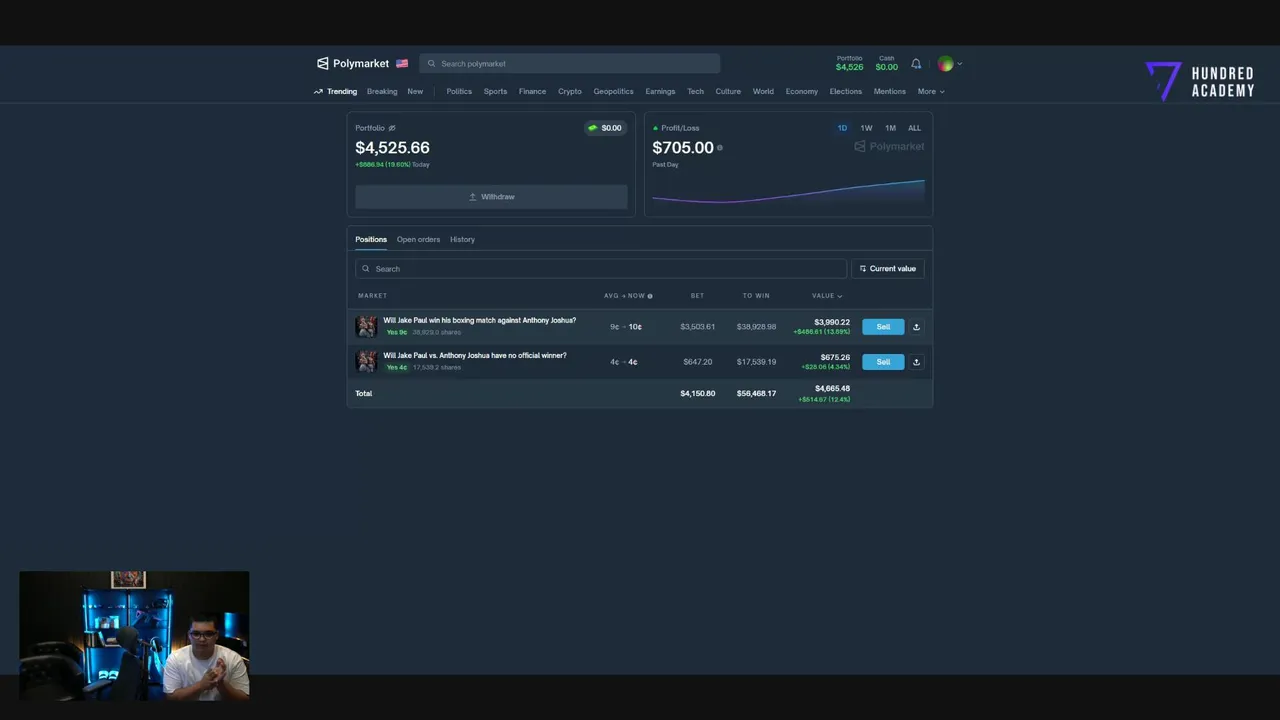Go to World markets
The width and height of the screenshot is (1280, 720).
(x=763, y=91)
